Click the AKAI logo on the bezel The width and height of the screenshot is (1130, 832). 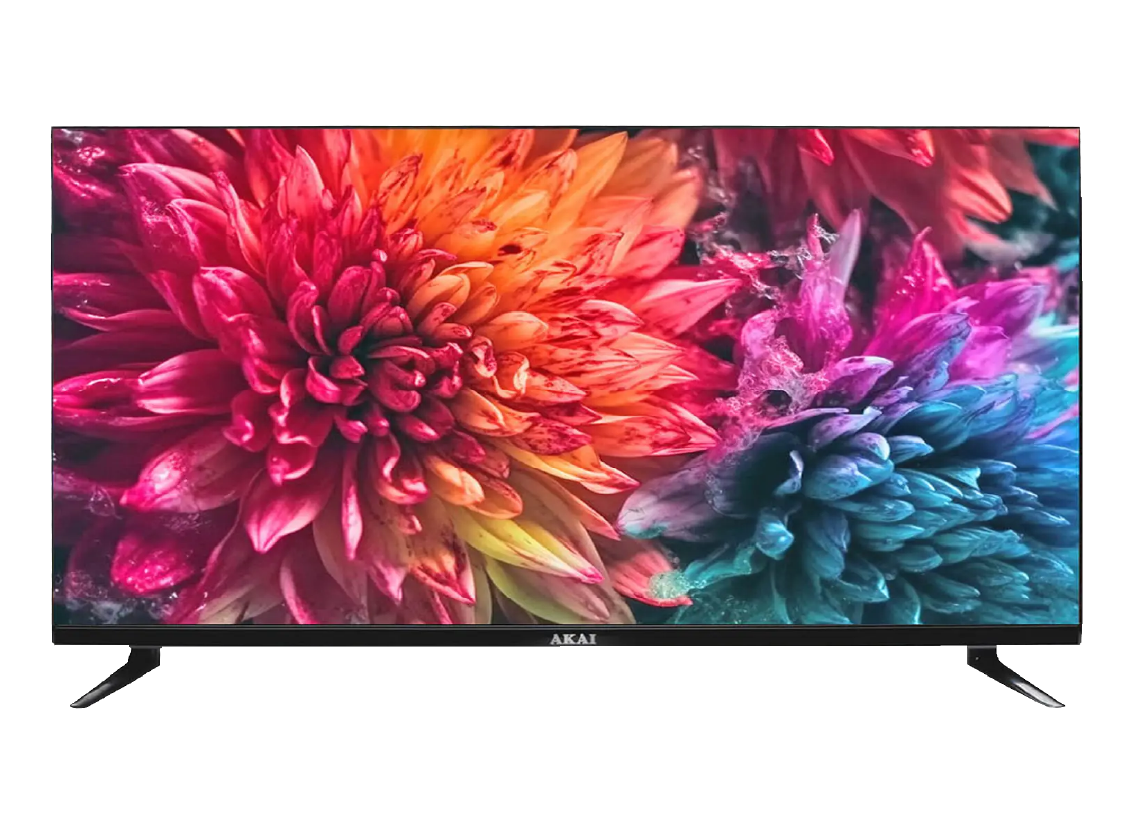572,639
